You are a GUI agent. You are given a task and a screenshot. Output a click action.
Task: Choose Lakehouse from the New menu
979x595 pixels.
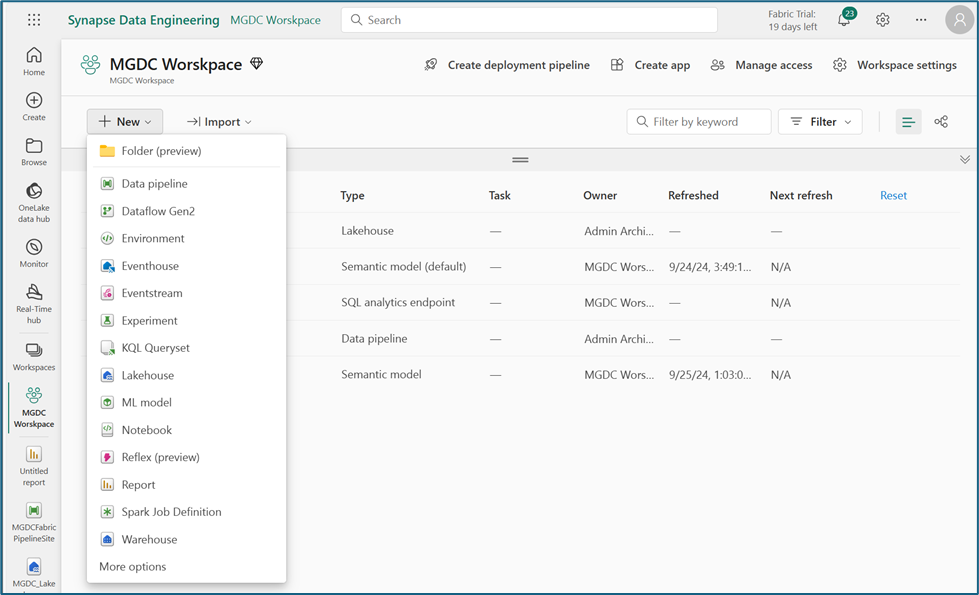pyautogui.click(x=186, y=375)
